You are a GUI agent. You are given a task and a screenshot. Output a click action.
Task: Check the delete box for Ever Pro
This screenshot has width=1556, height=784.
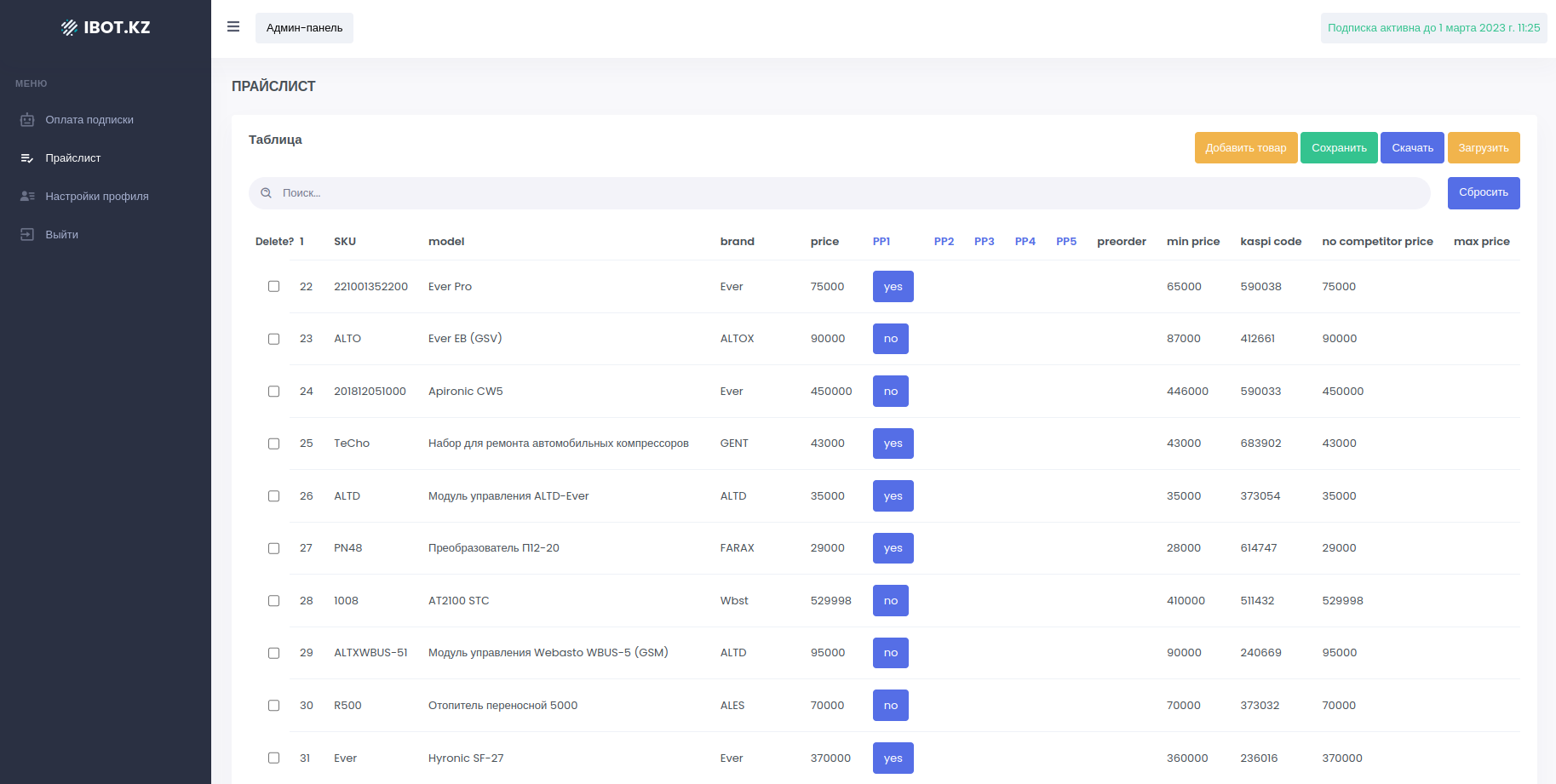[273, 287]
